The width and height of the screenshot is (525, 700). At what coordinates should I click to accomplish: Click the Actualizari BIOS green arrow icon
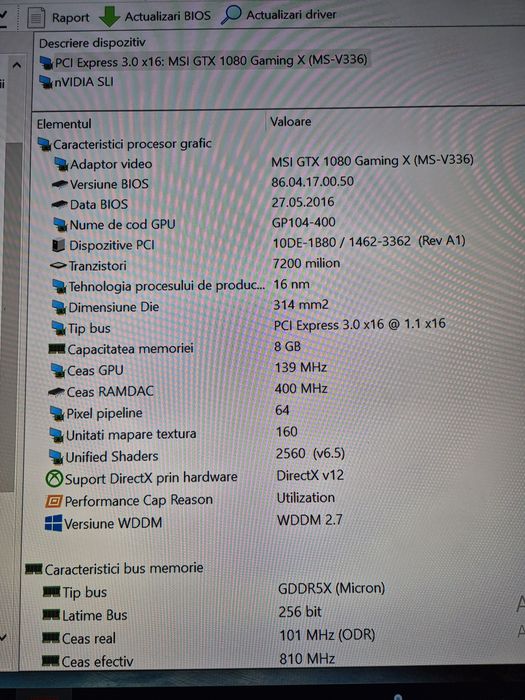pyautogui.click(x=109, y=17)
